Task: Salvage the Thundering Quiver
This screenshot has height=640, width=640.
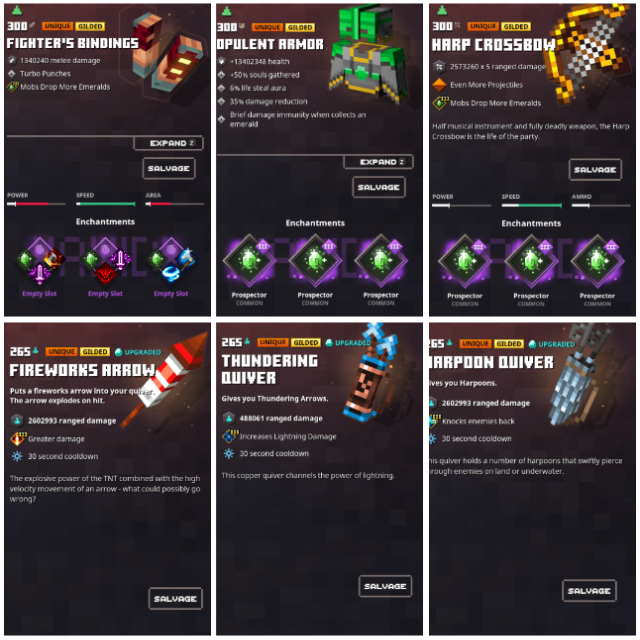Action: pyautogui.click(x=385, y=586)
